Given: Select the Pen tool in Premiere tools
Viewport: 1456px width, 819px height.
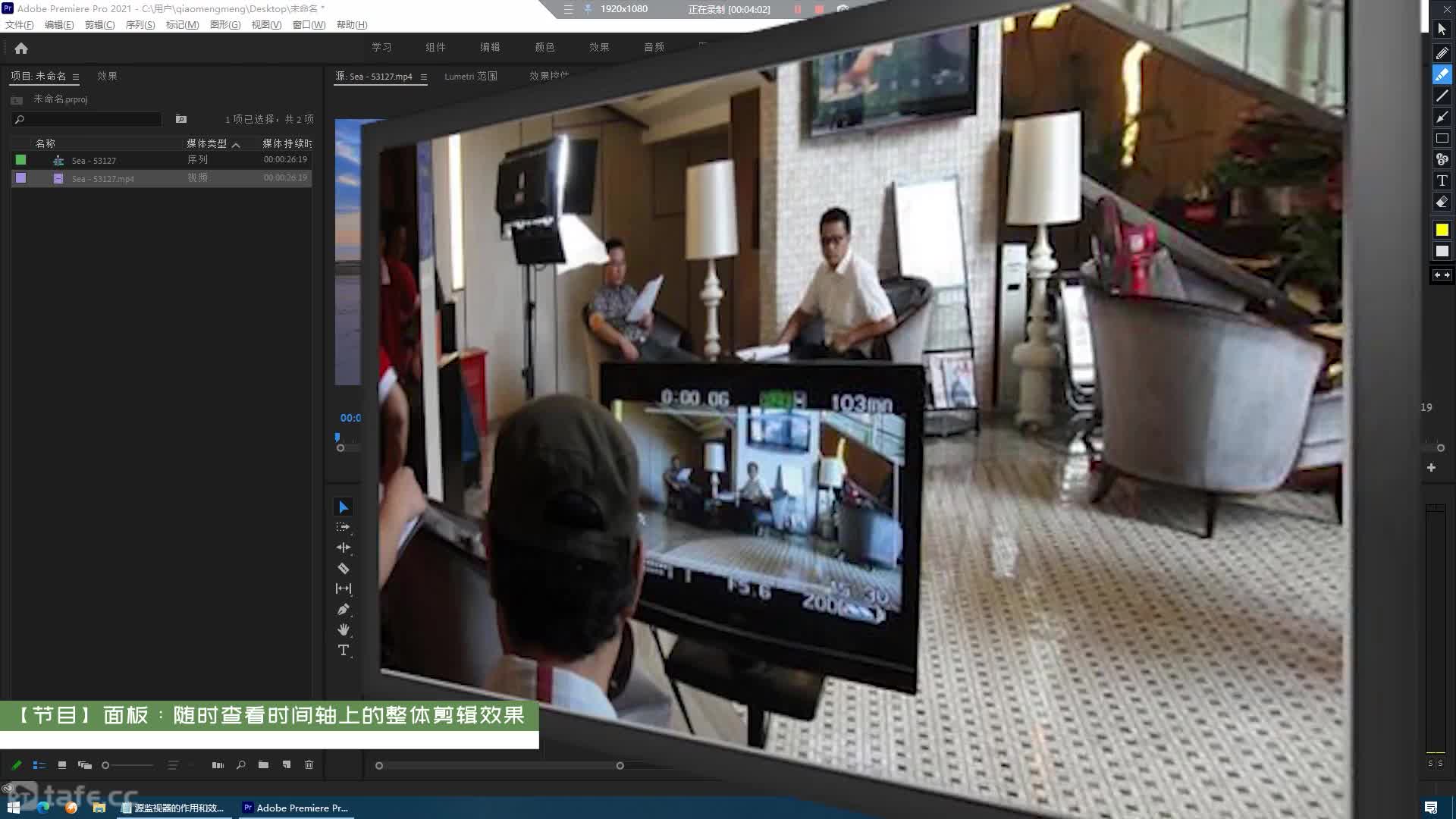Looking at the screenshot, I should tap(344, 609).
